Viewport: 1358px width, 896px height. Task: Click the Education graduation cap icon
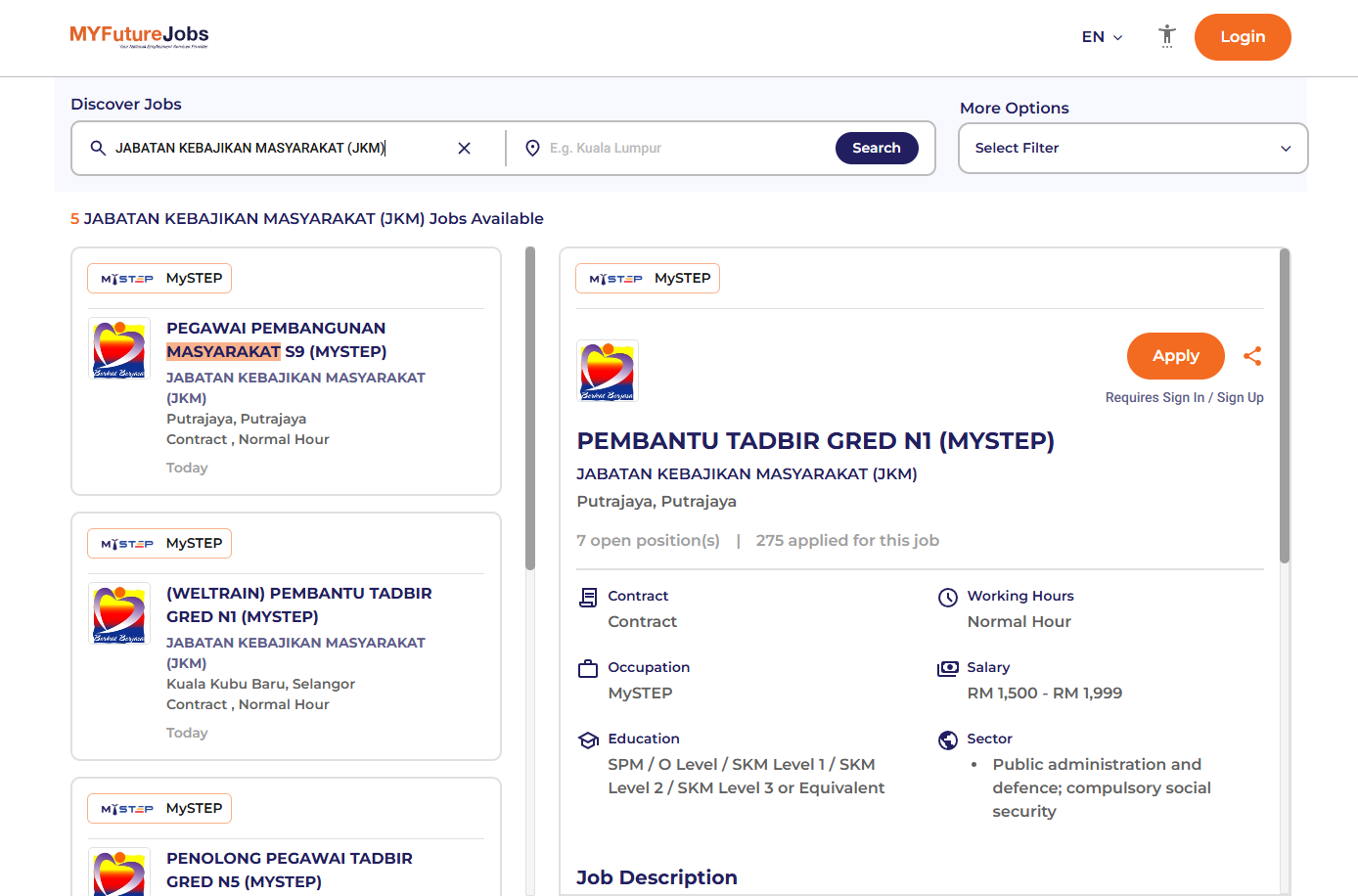[588, 740]
